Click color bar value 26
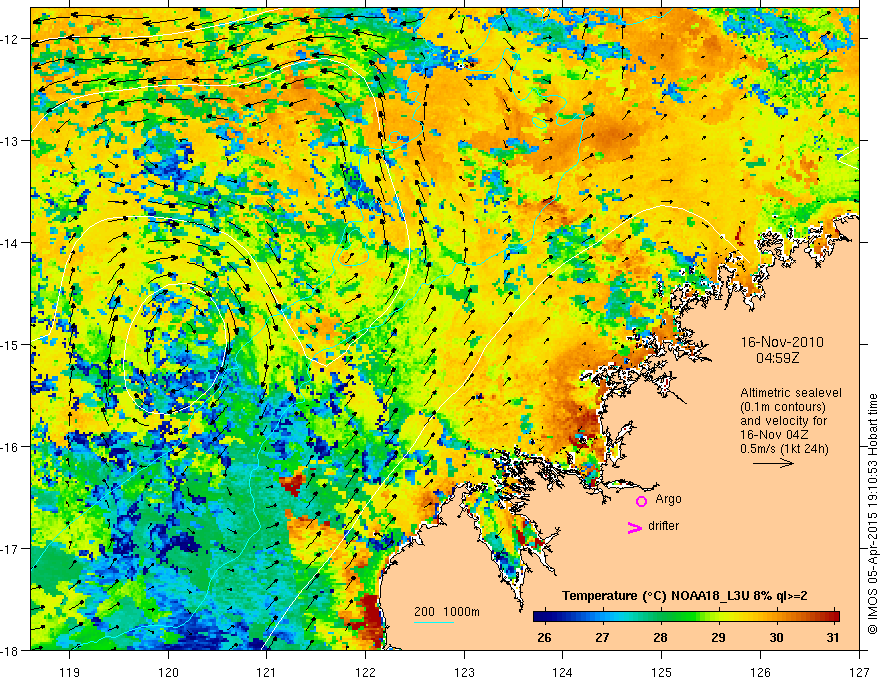Viewport: 880px width, 680px height. tap(544, 638)
